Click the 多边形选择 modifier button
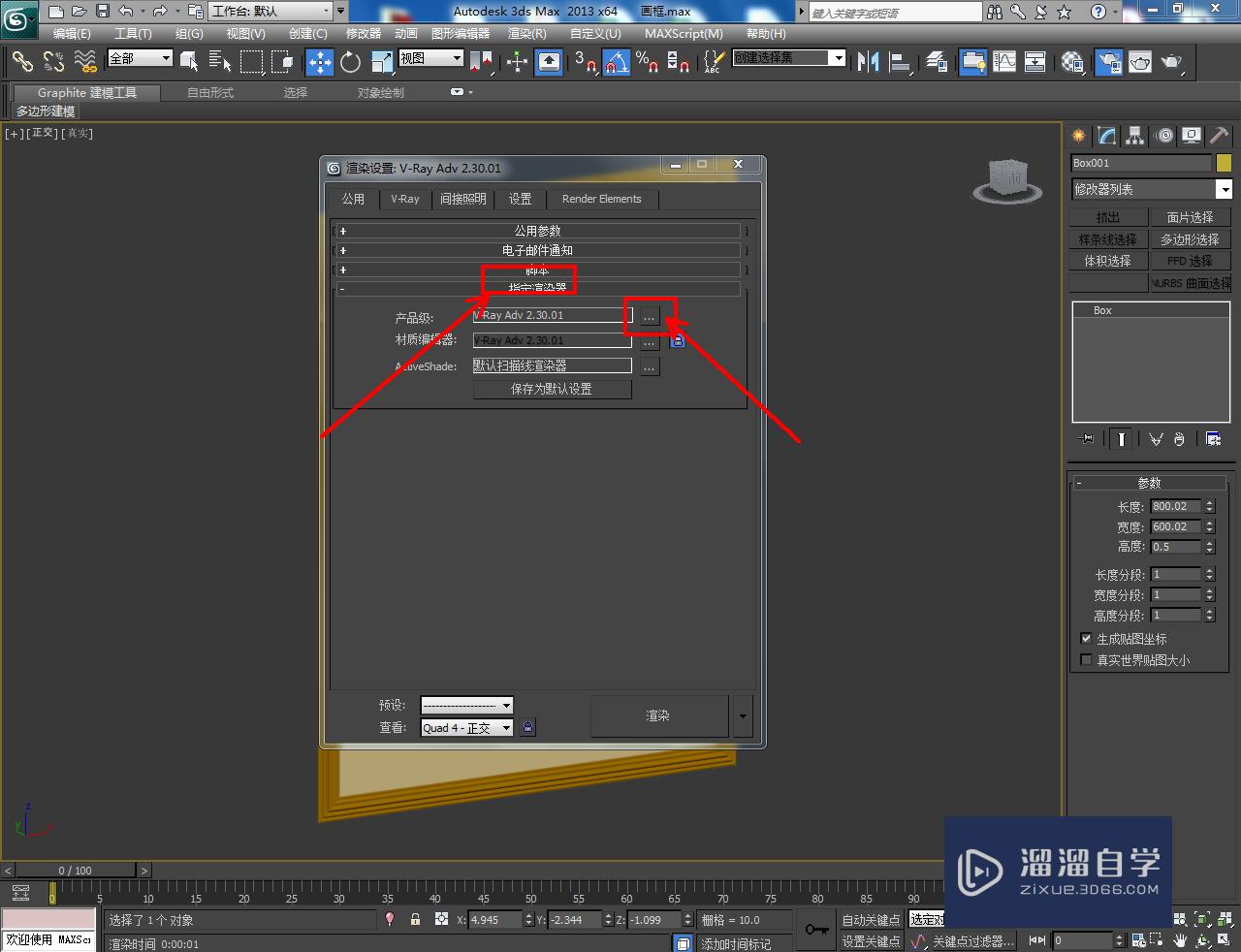 (1191, 238)
